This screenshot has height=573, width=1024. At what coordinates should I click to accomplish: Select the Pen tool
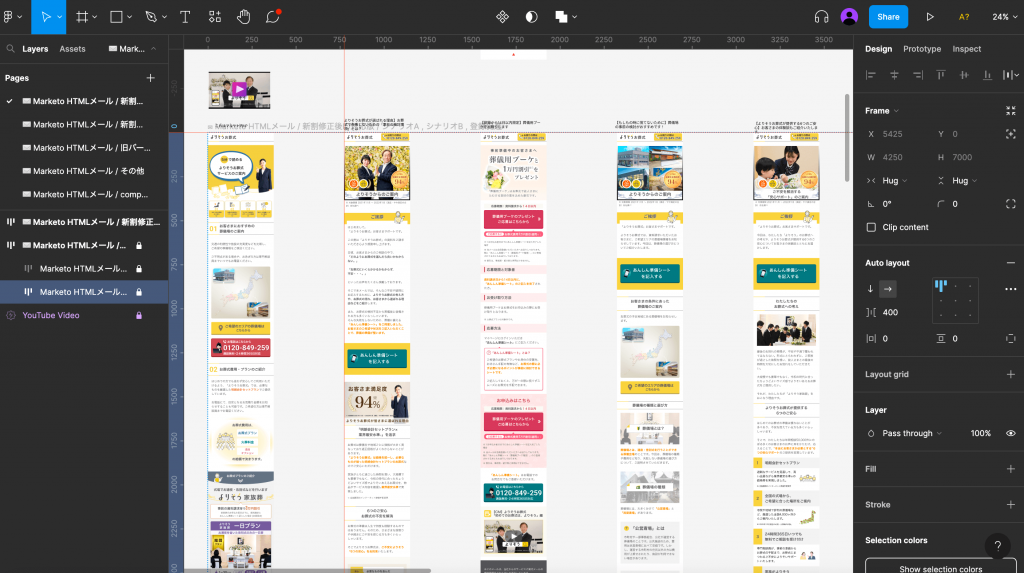[x=150, y=17]
